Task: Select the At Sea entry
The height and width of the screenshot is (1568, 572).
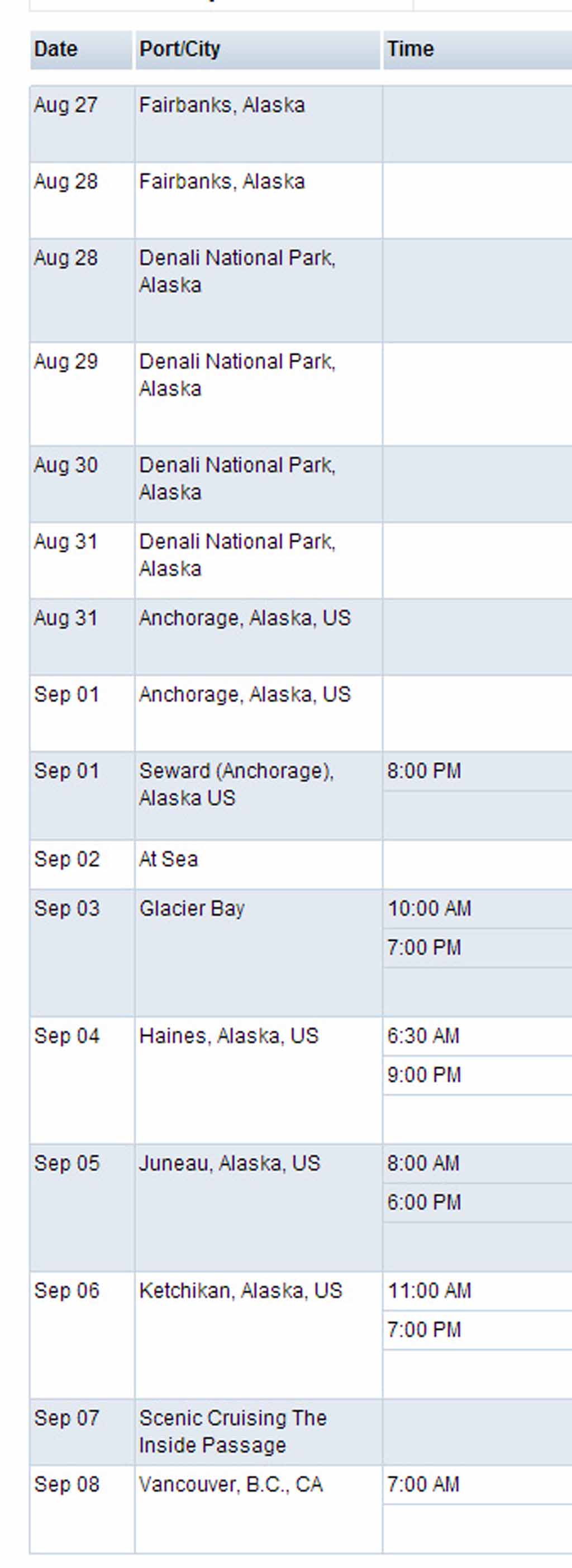Action: pyautogui.click(x=169, y=859)
